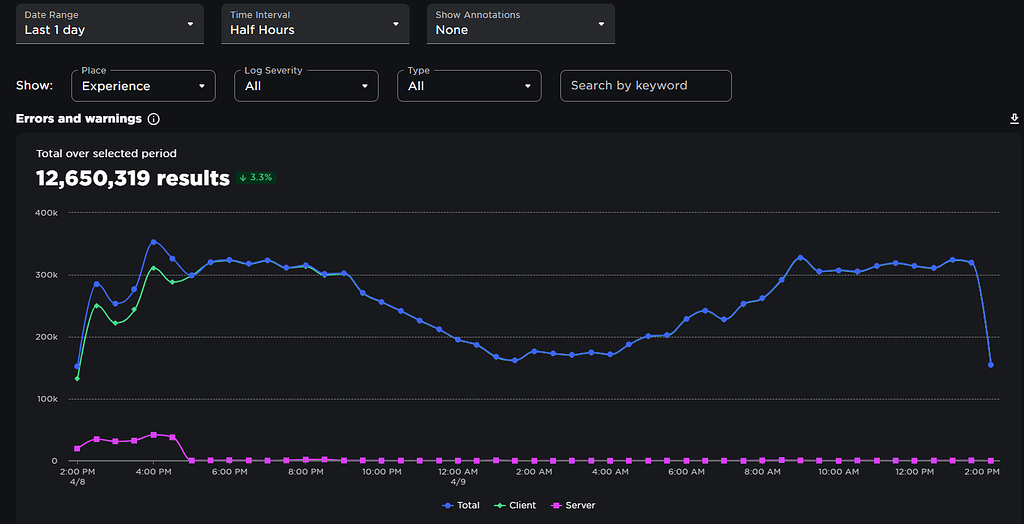The image size is (1024, 524).
Task: Select the final Total point at chart's right end
Action: click(x=991, y=365)
